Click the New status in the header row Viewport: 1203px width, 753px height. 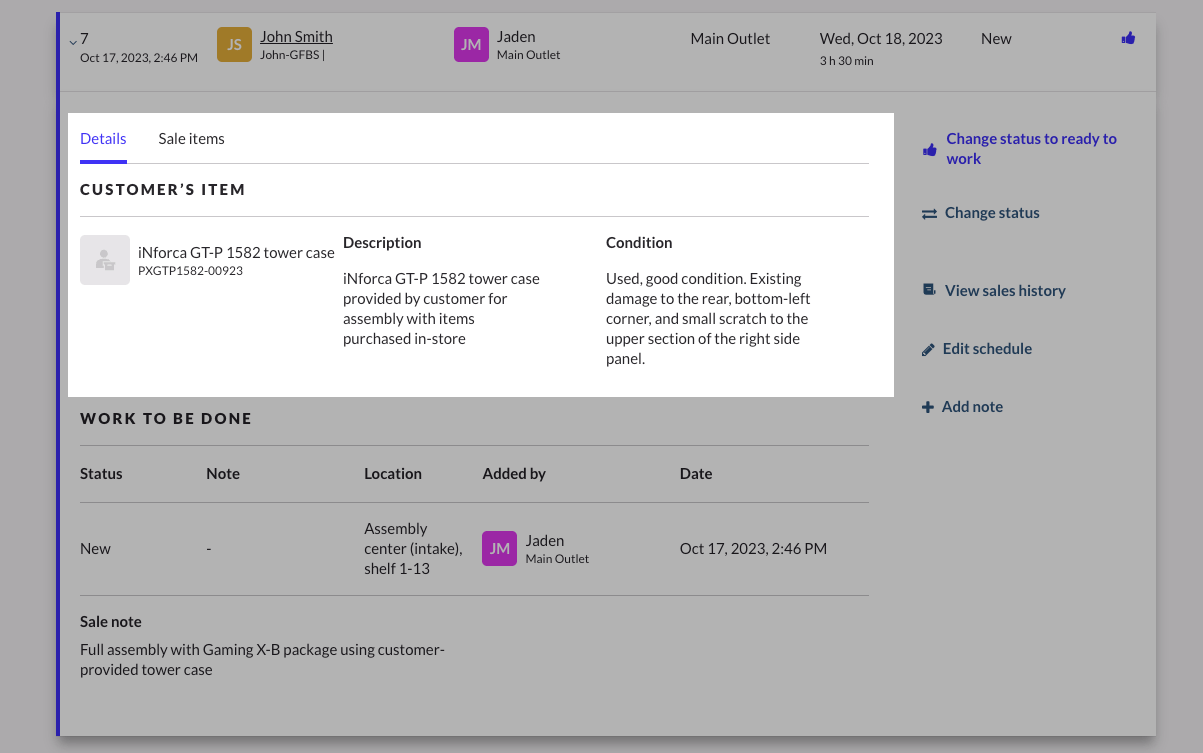pos(996,39)
